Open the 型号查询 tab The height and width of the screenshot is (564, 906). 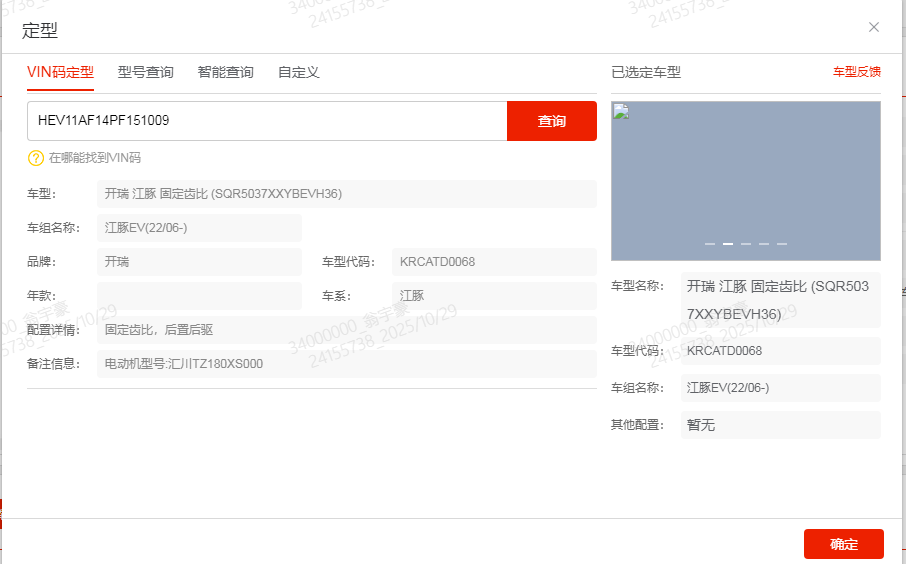point(145,72)
